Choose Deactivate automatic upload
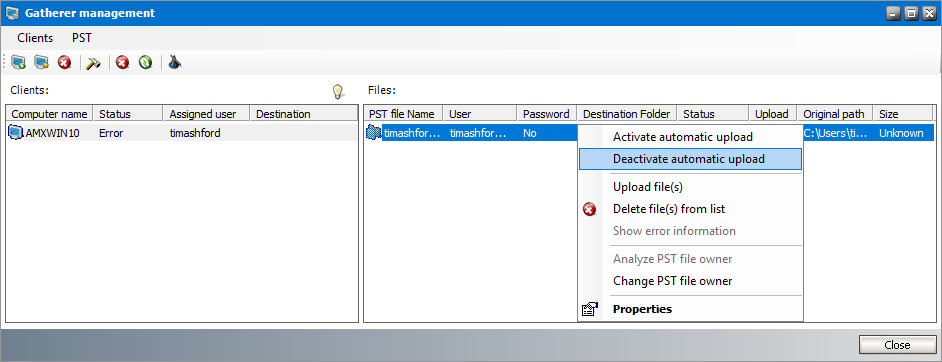The width and height of the screenshot is (942, 362). click(690, 159)
